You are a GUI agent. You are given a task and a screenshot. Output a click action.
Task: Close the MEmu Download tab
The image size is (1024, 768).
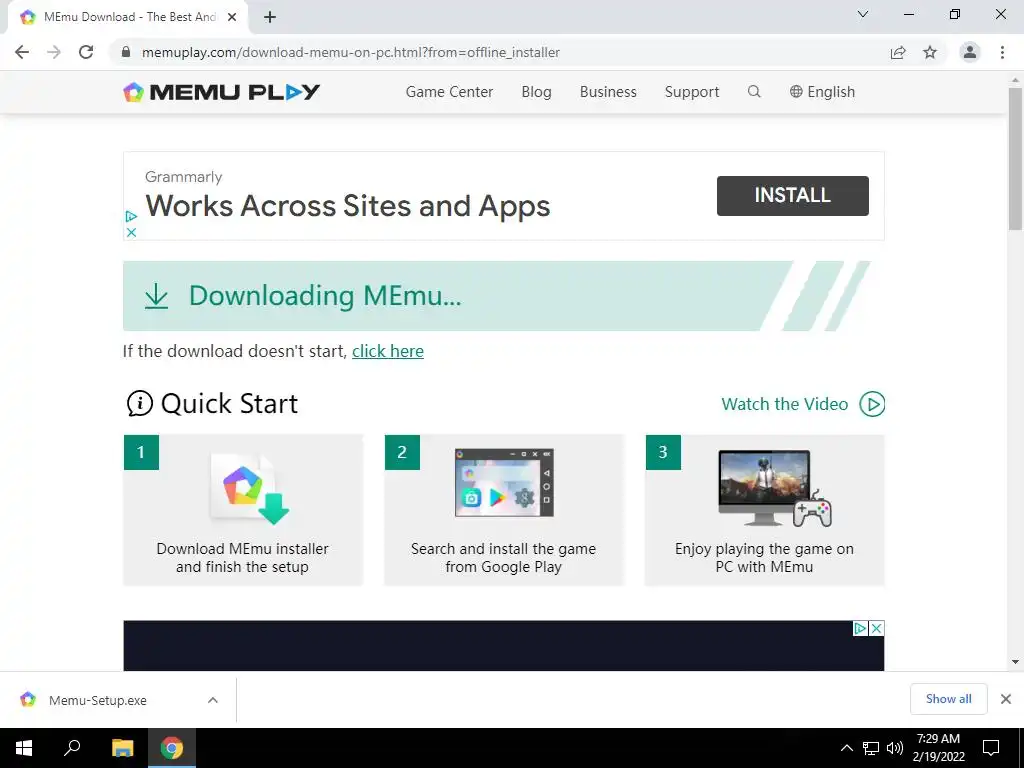tap(232, 17)
